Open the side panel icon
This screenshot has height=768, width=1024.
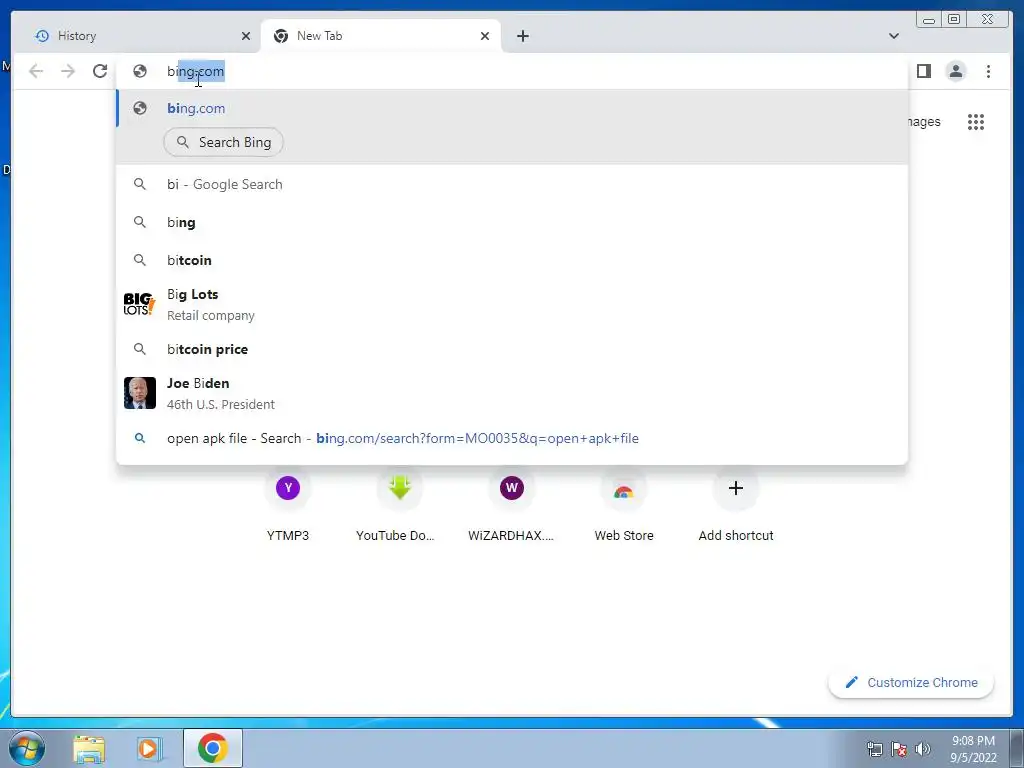click(923, 71)
